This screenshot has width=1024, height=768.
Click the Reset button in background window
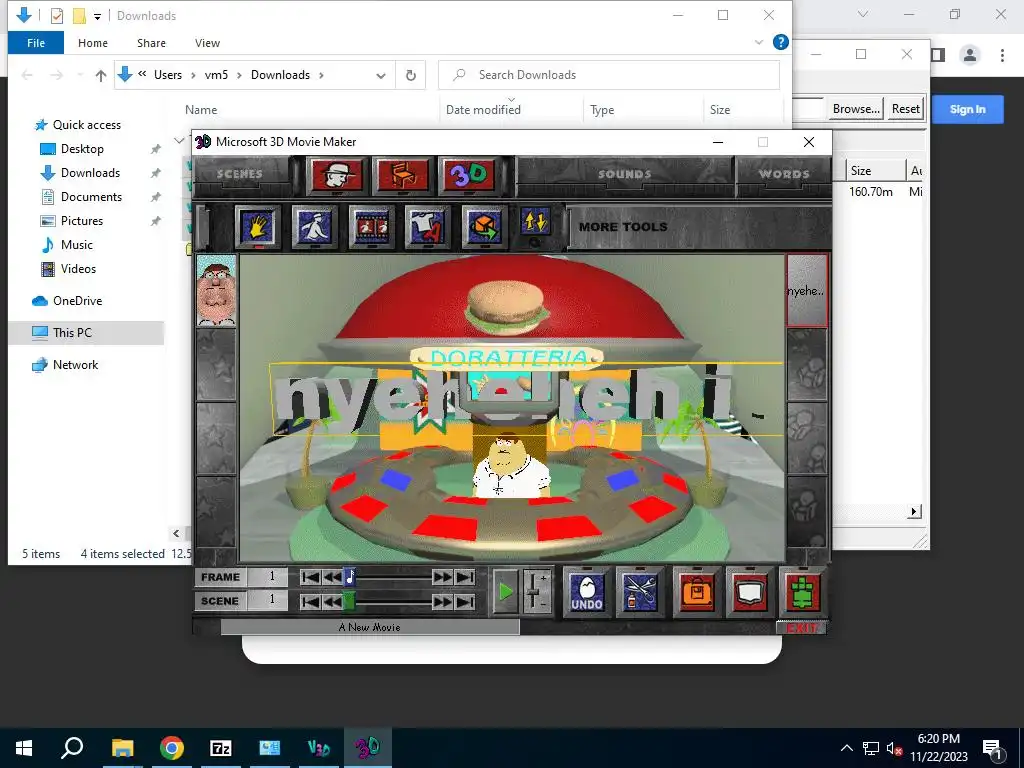point(905,109)
